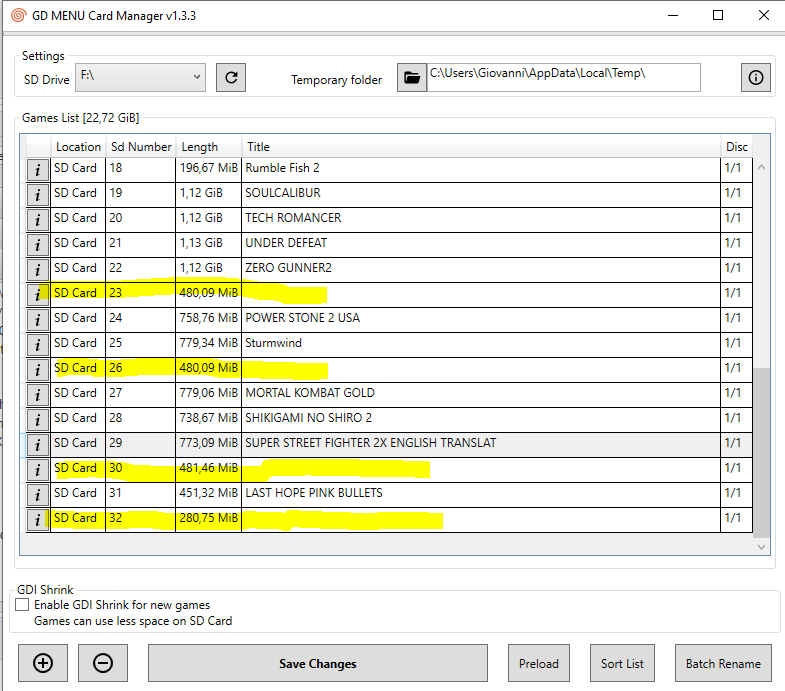Select the TECH ROMANCER title cell

point(481,220)
